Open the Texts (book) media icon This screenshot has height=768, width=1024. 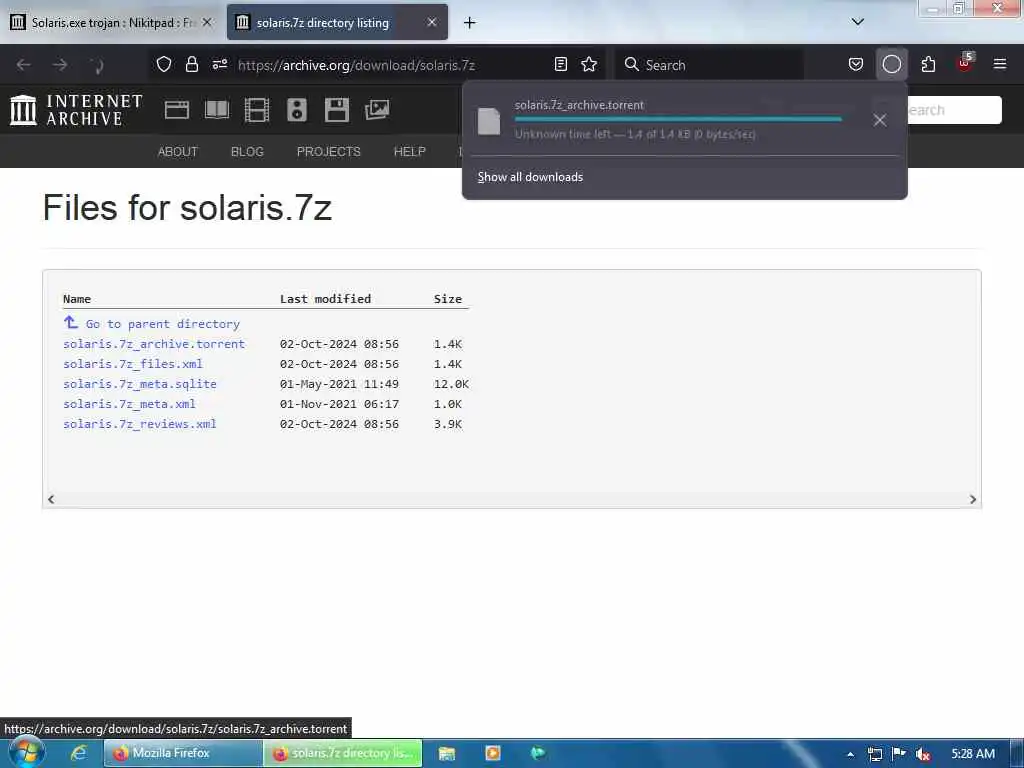(x=217, y=110)
